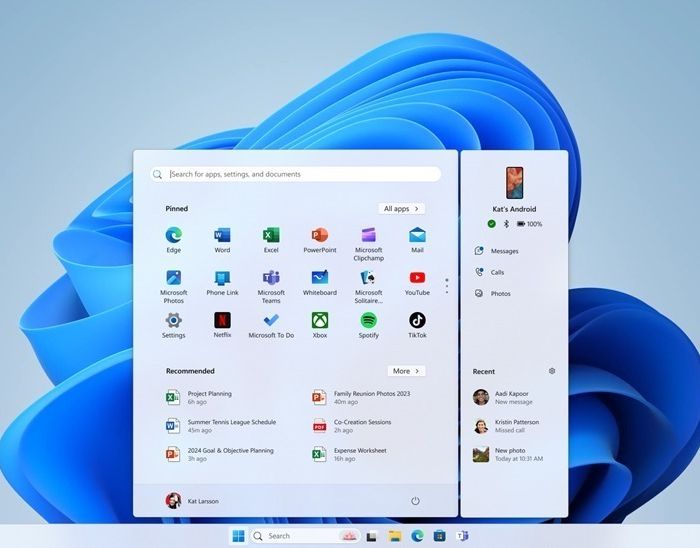Open the YouTube pinned app

(x=417, y=282)
